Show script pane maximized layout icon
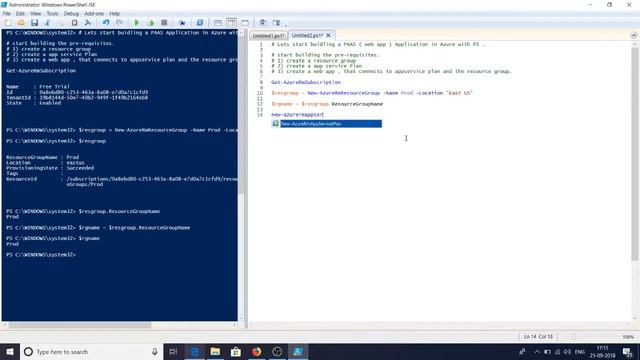The width and height of the screenshot is (640, 360). (x=244, y=23)
